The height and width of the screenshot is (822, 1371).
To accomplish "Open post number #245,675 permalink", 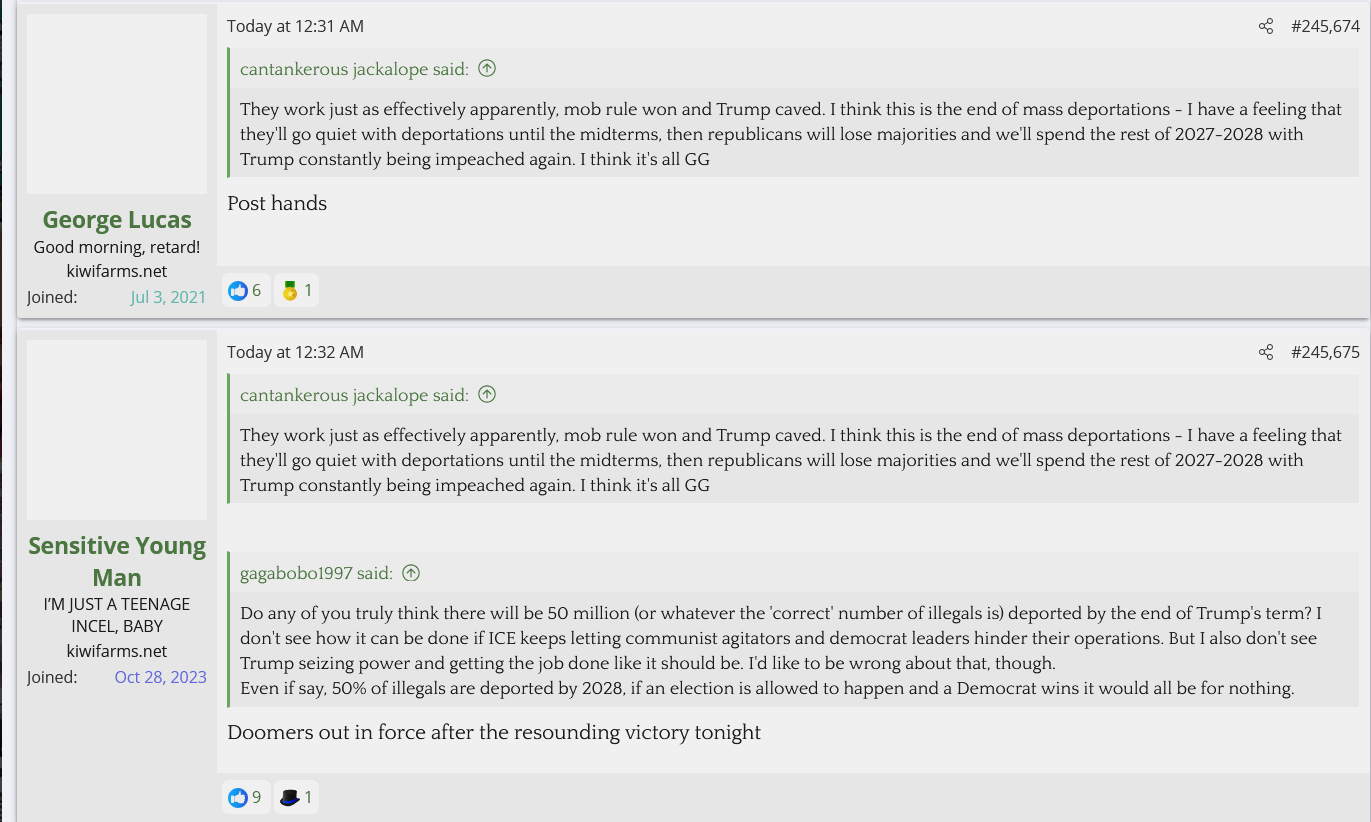I will click(1325, 352).
